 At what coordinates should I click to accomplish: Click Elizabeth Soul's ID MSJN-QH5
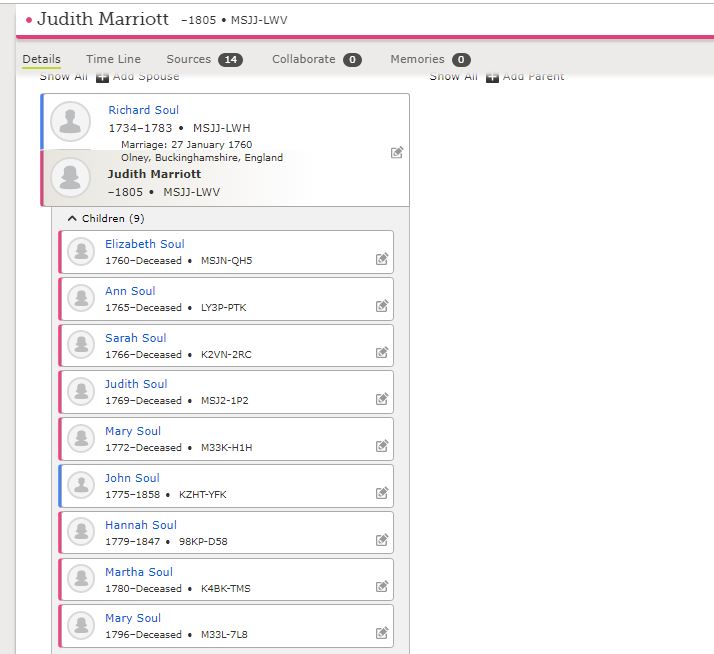click(x=226, y=261)
